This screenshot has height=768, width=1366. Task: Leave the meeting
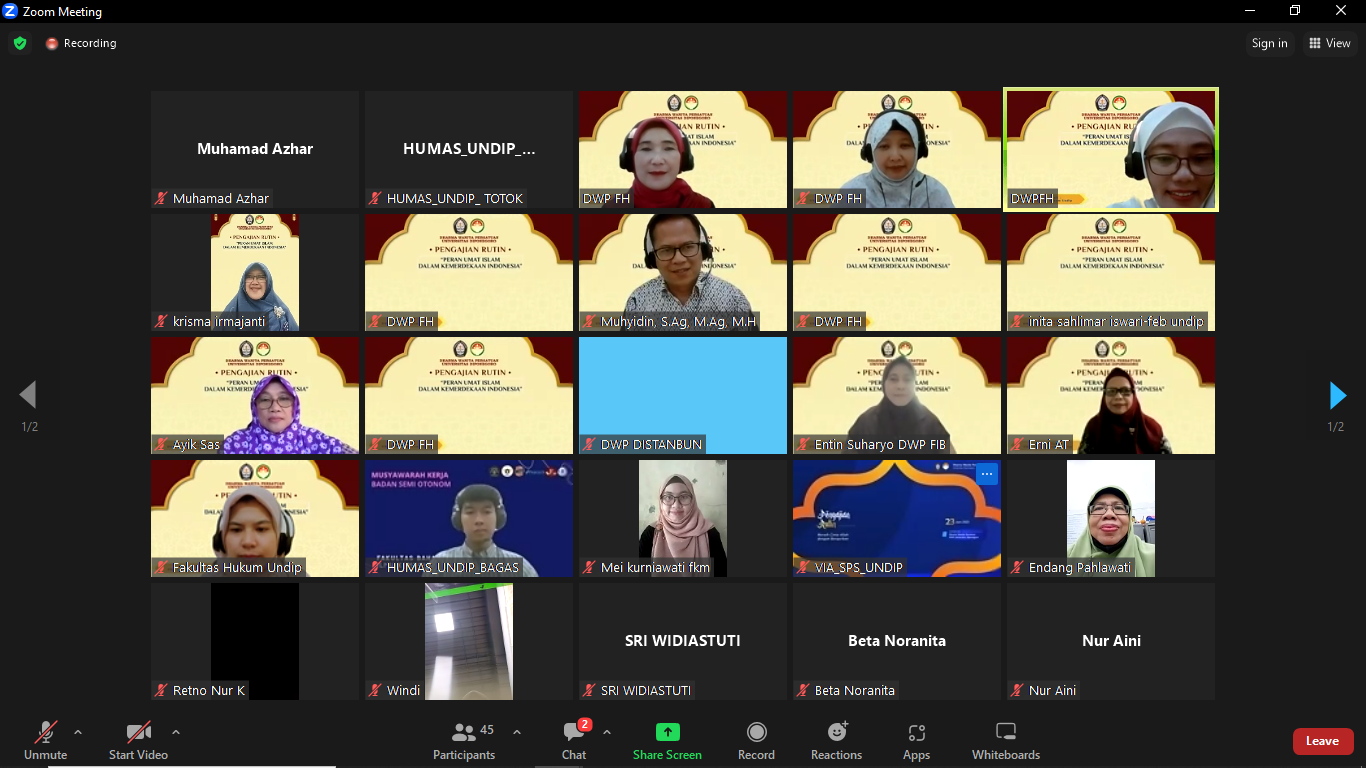[1322, 741]
